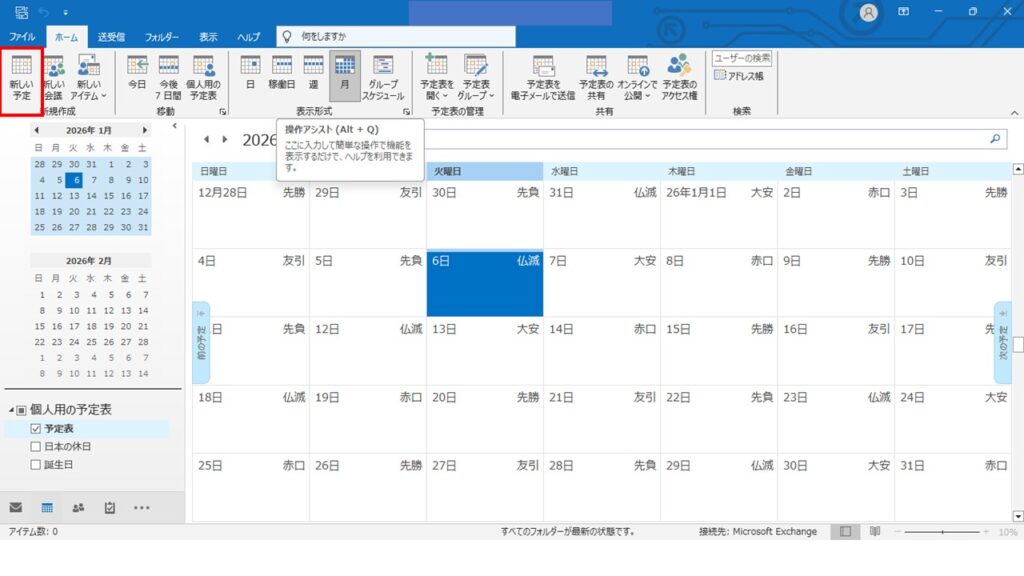This screenshot has width=1024, height=576.
Task: Click the アドレス帳 (Address Book) button
Action: pos(741,76)
